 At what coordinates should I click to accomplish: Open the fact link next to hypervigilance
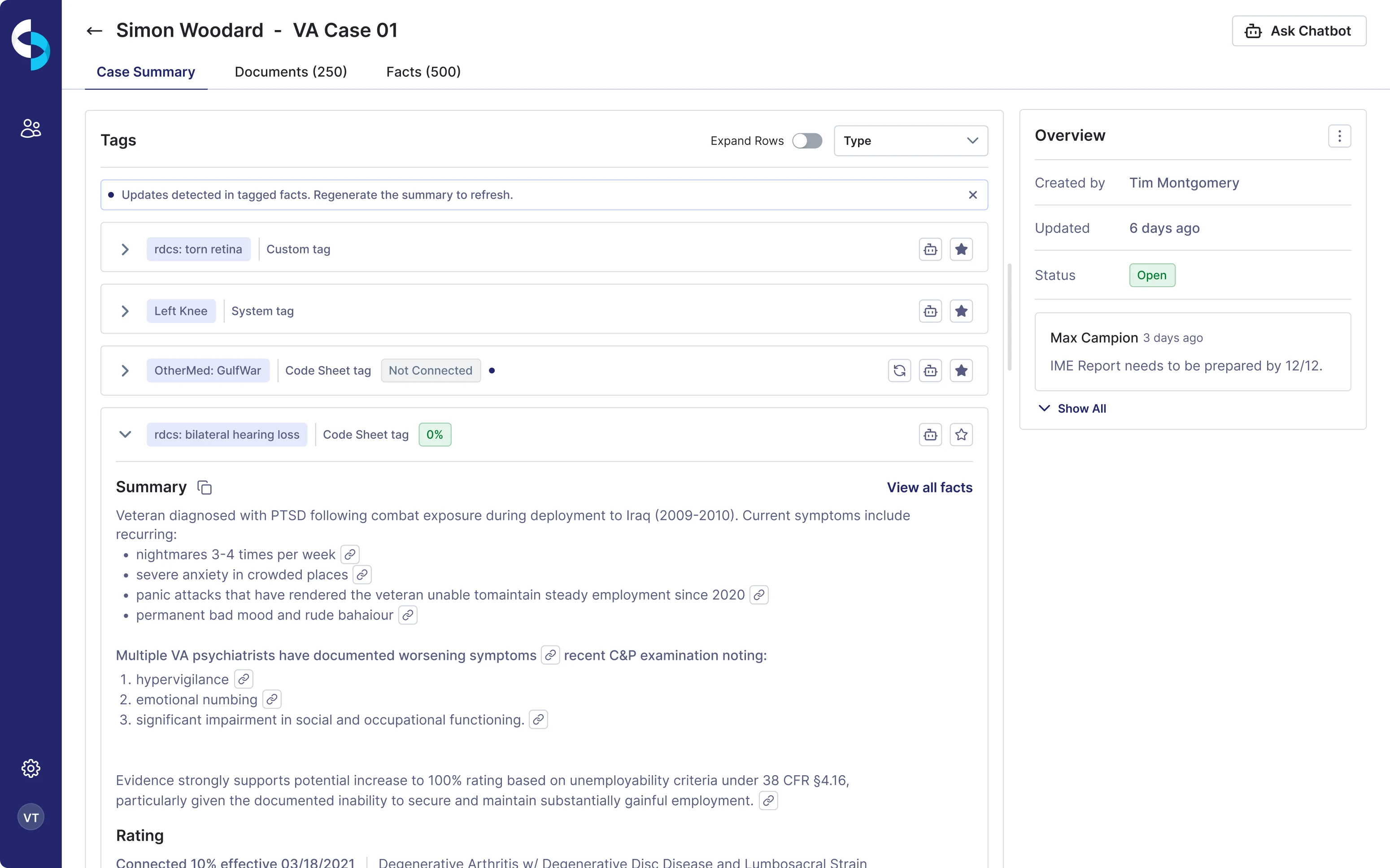pyautogui.click(x=244, y=679)
